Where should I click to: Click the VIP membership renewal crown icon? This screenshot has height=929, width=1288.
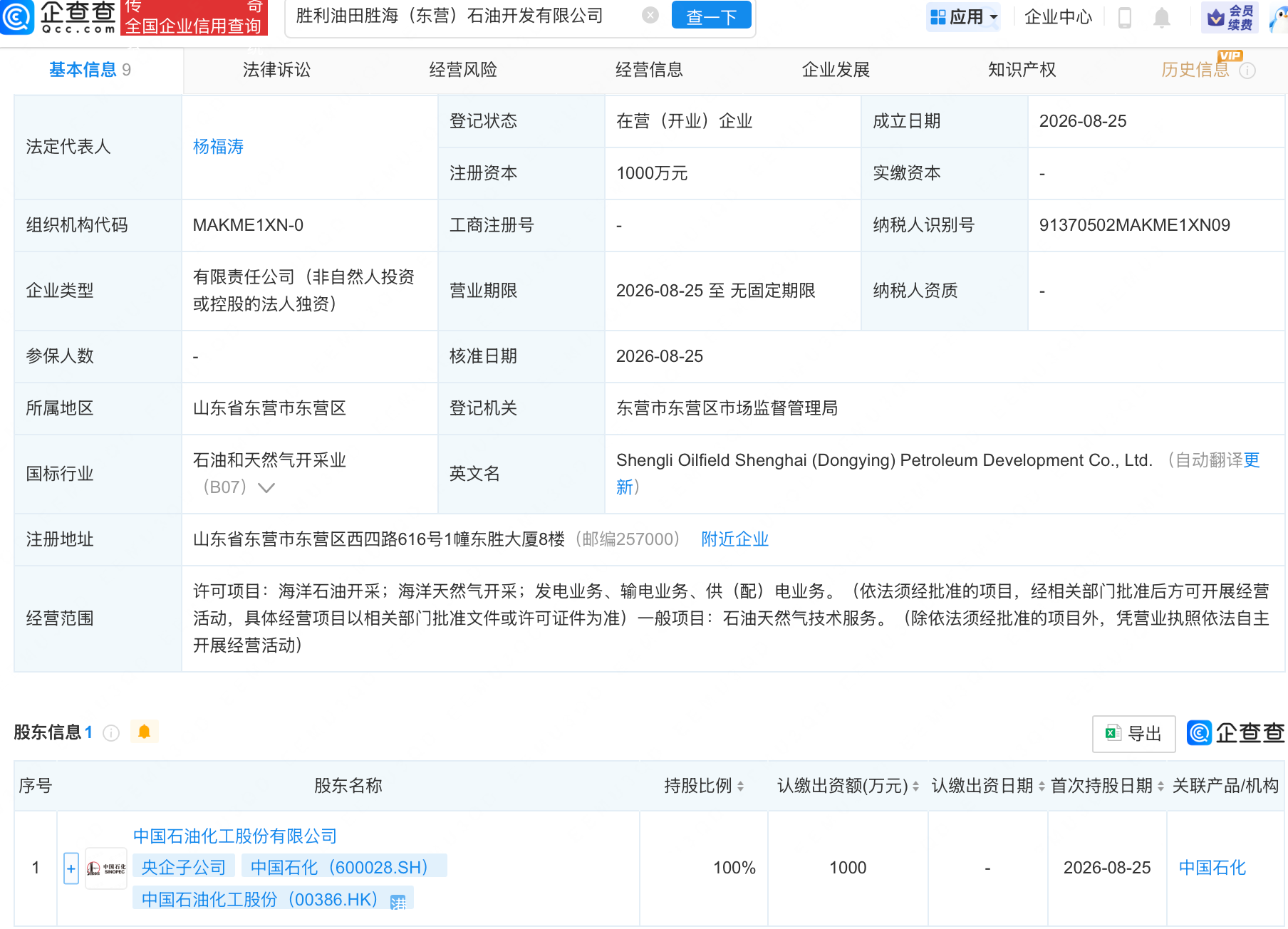tap(1230, 17)
